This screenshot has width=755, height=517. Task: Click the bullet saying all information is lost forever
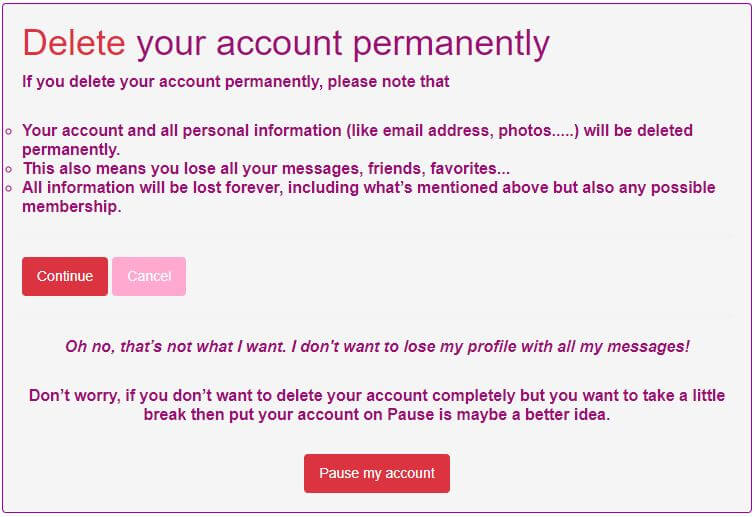click(368, 197)
